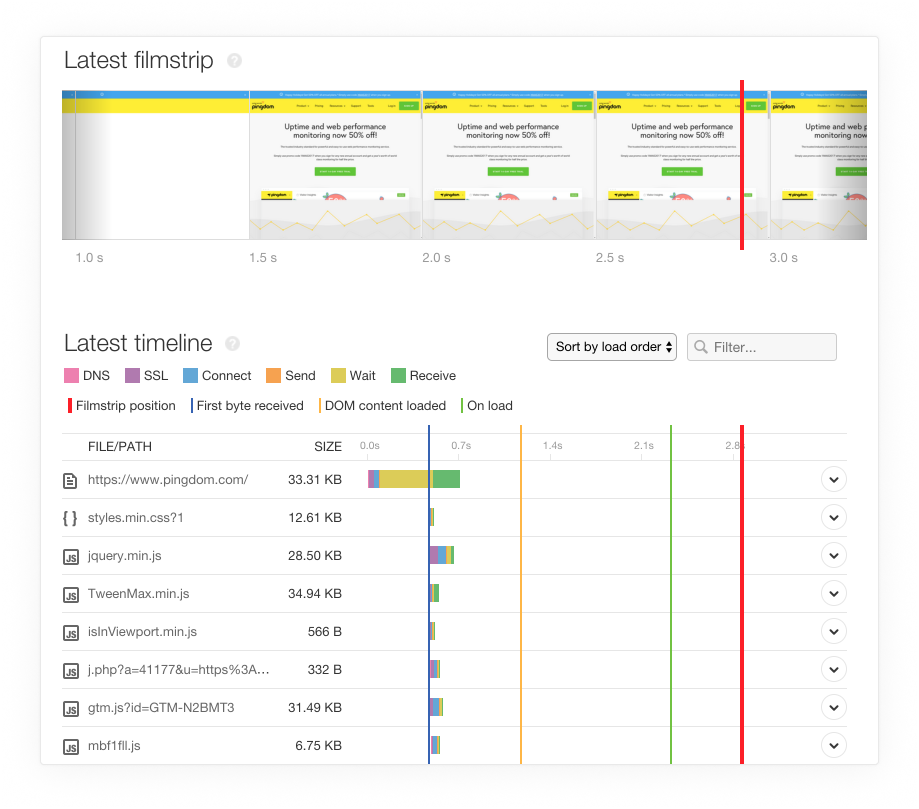Viewport: 919px width, 809px height.
Task: Expand the styles.min.css row details
Action: (833, 518)
